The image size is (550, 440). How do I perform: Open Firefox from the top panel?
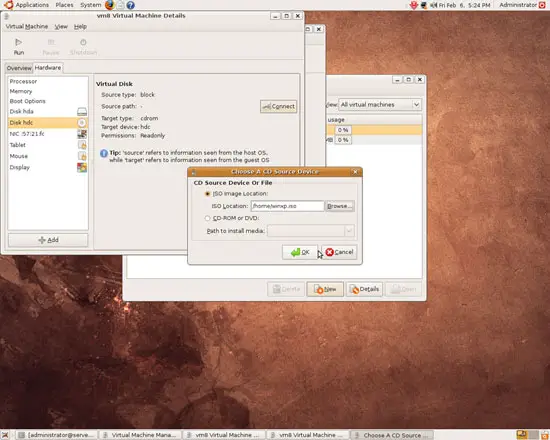click(109, 5)
